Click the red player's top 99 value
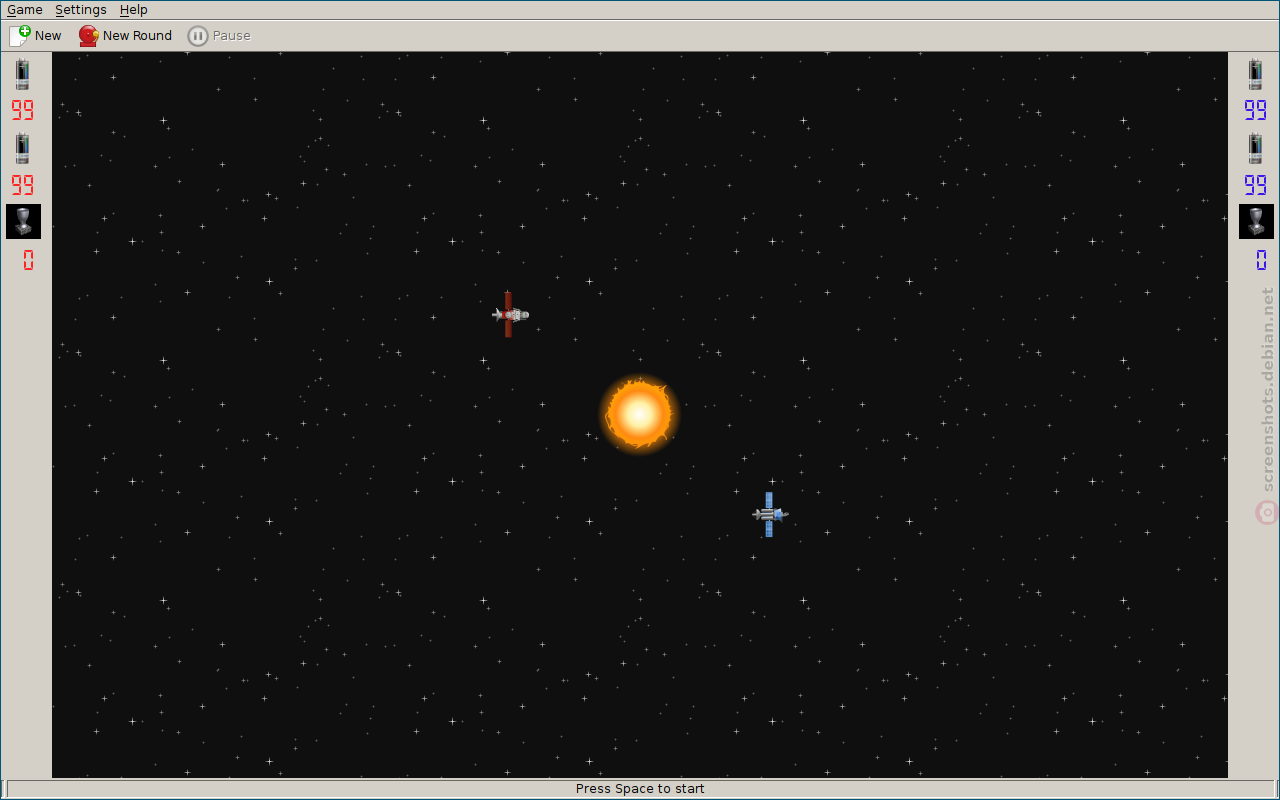The width and height of the screenshot is (1280, 800). pyautogui.click(x=23, y=110)
